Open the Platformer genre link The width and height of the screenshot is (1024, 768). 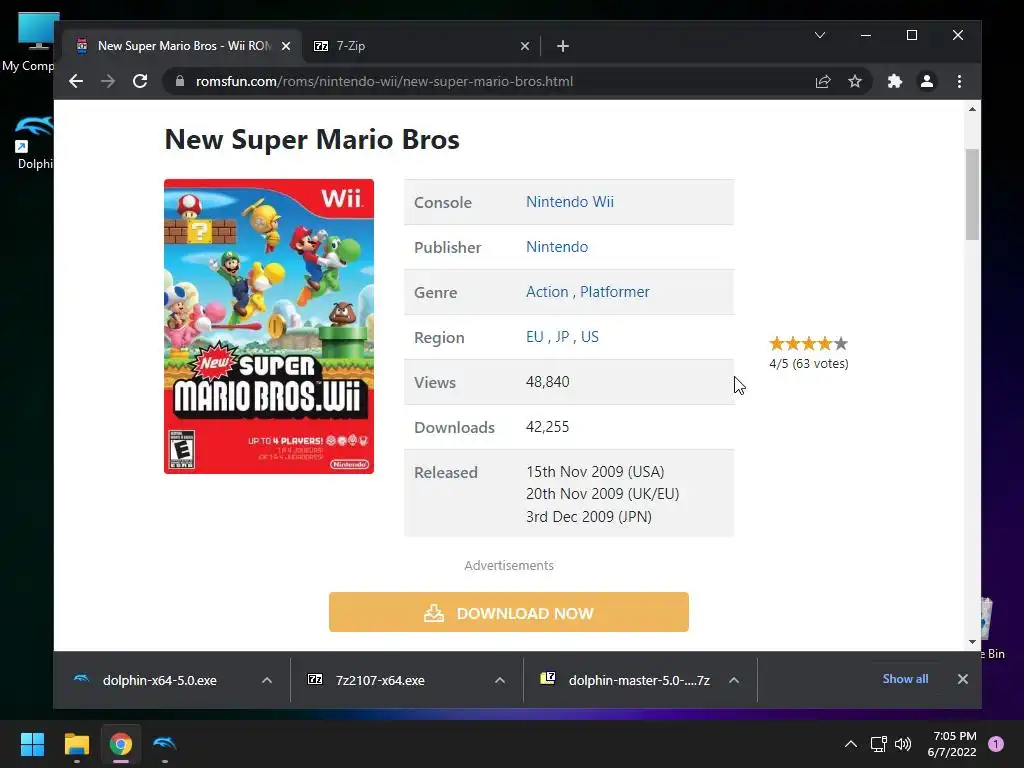point(615,292)
